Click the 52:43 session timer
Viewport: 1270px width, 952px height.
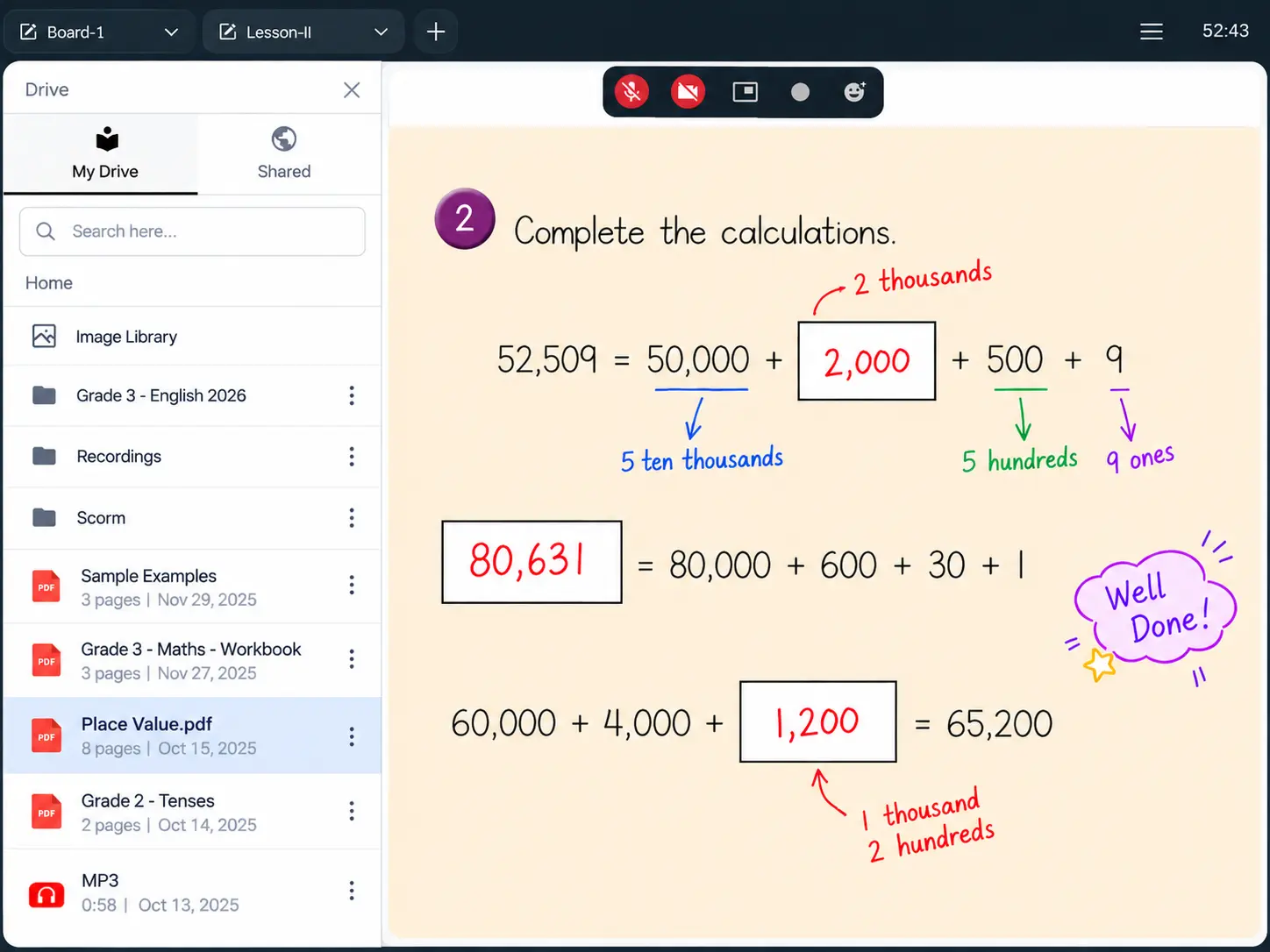coord(1225,31)
